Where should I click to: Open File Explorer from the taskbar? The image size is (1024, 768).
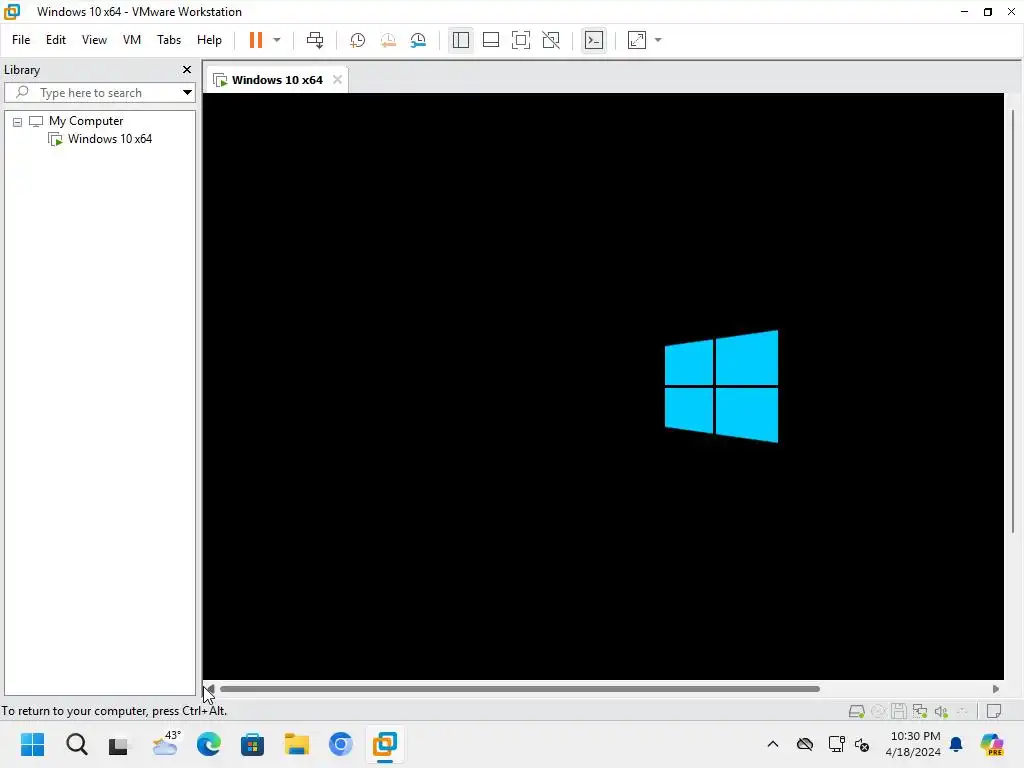[296, 744]
